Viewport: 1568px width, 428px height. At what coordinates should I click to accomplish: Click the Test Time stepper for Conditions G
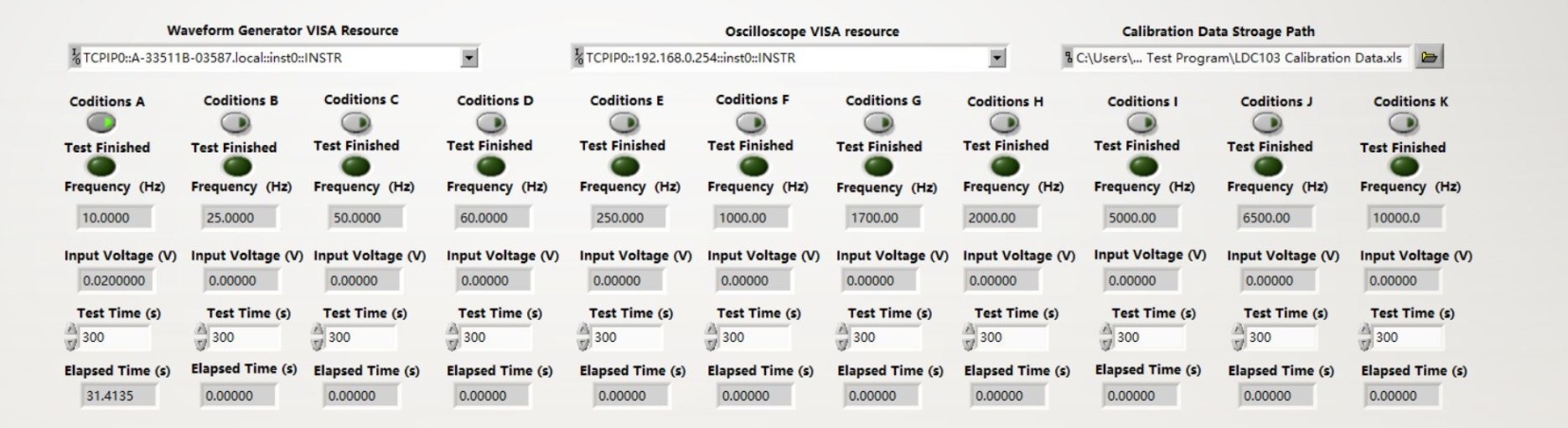(x=842, y=337)
